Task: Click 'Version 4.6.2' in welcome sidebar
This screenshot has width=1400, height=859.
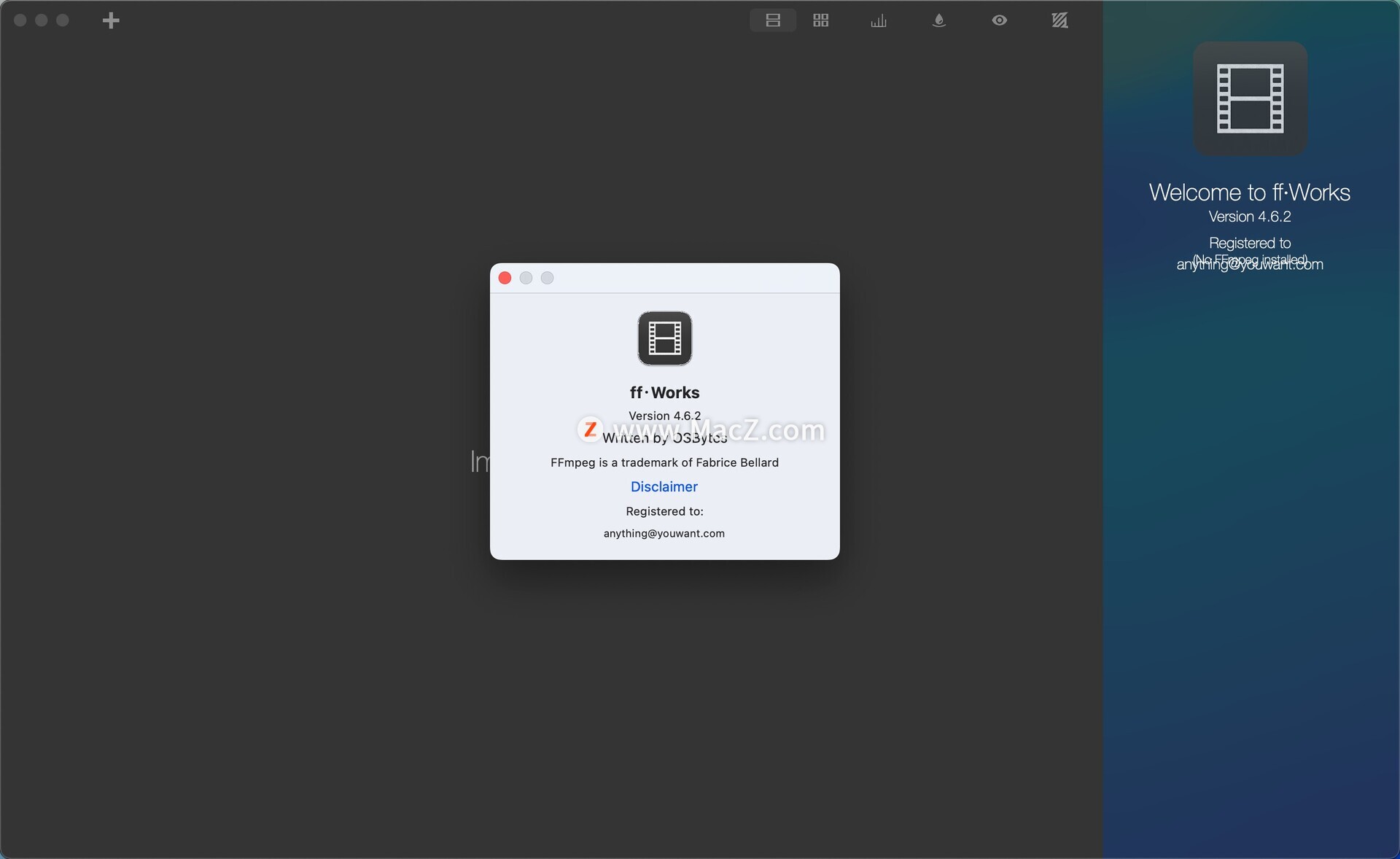Action: click(1250, 217)
